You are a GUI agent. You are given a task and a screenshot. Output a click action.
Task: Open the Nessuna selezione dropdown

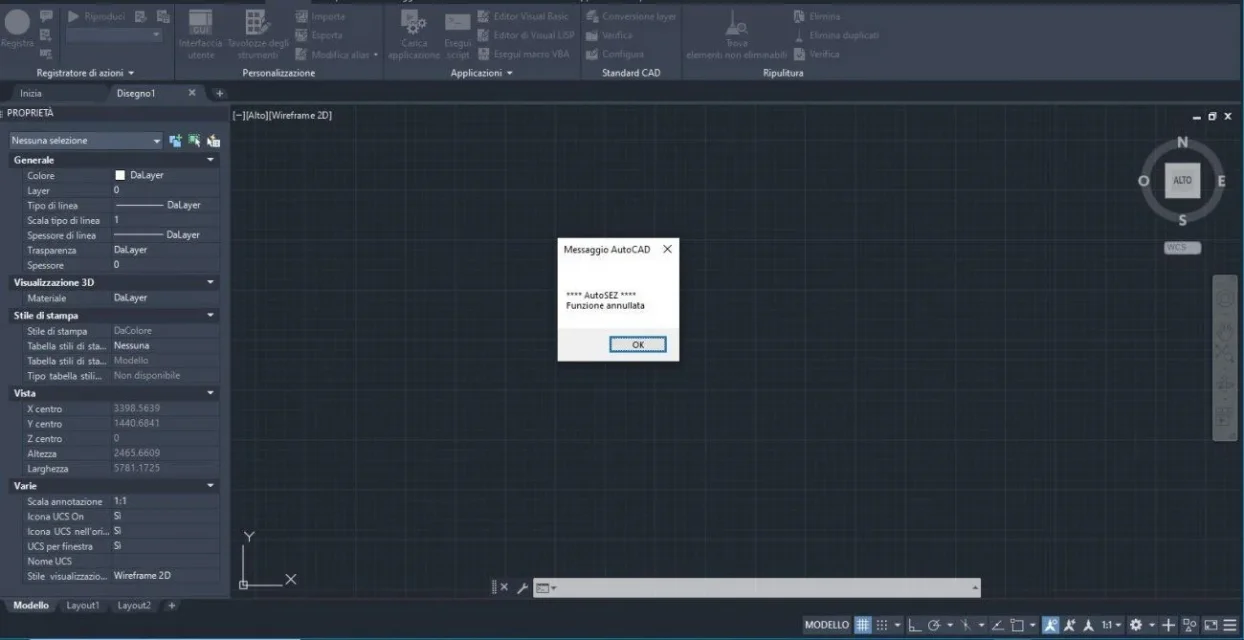pos(86,141)
